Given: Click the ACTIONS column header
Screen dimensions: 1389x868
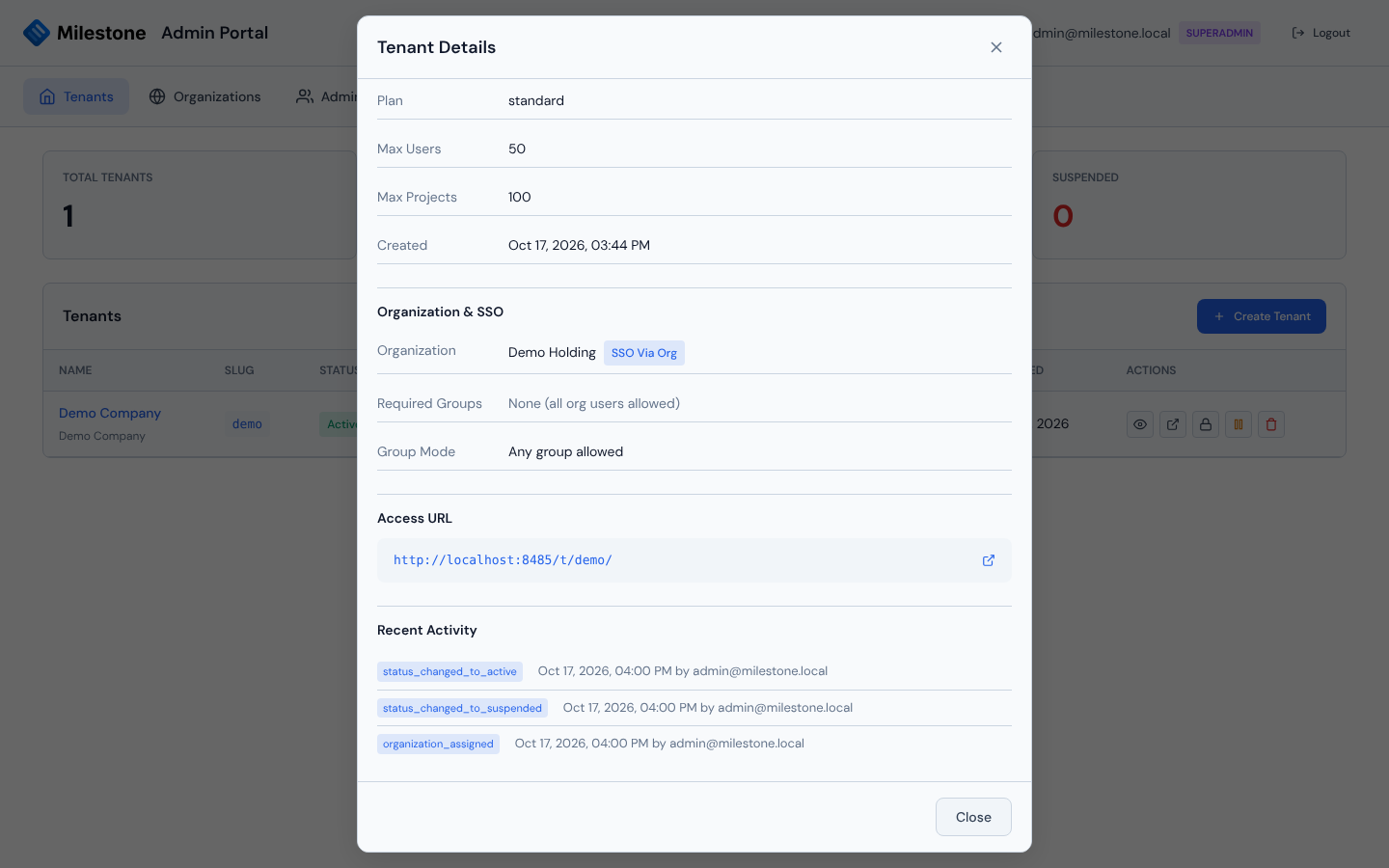Looking at the screenshot, I should pyautogui.click(x=1151, y=370).
